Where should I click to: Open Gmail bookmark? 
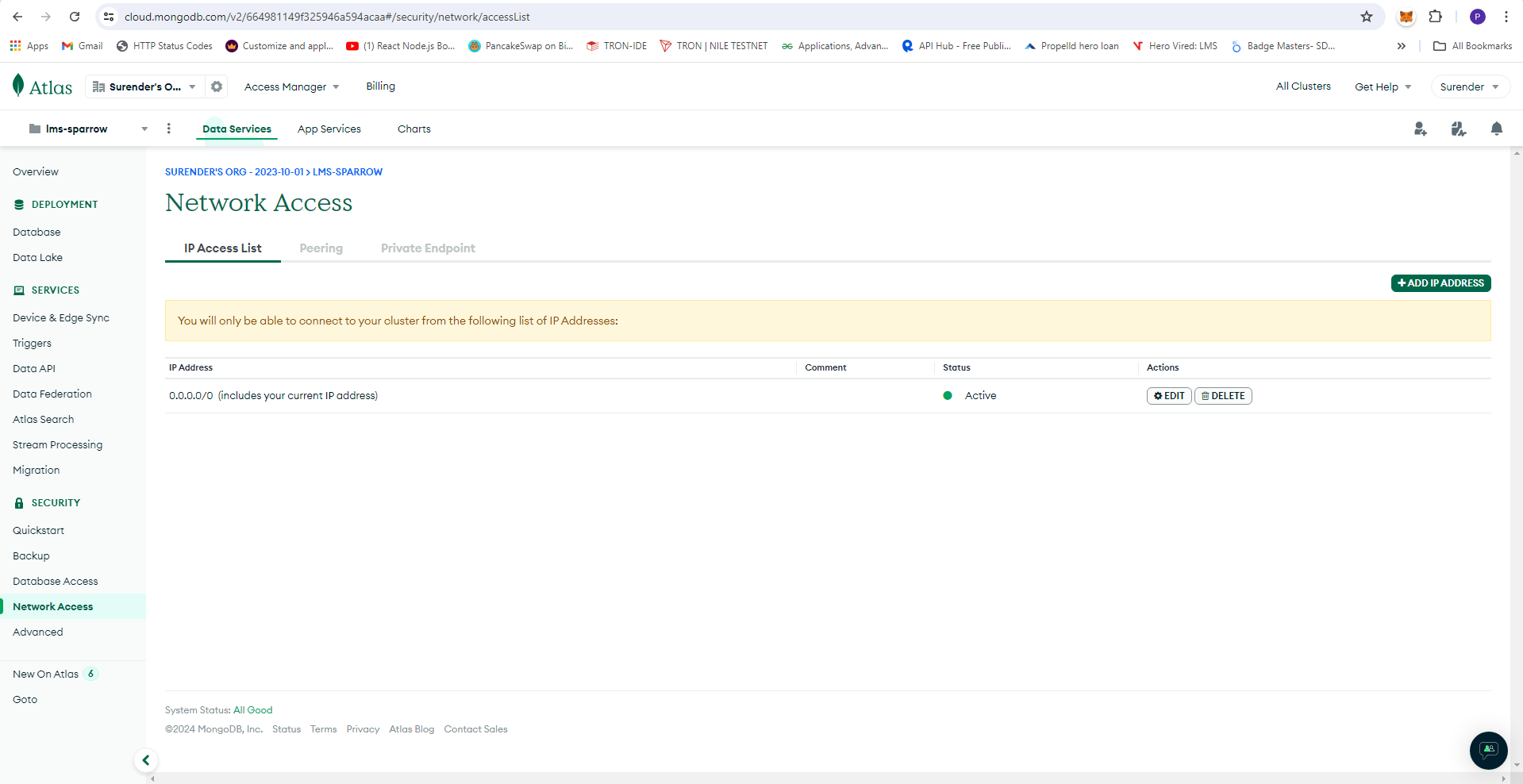[83, 46]
